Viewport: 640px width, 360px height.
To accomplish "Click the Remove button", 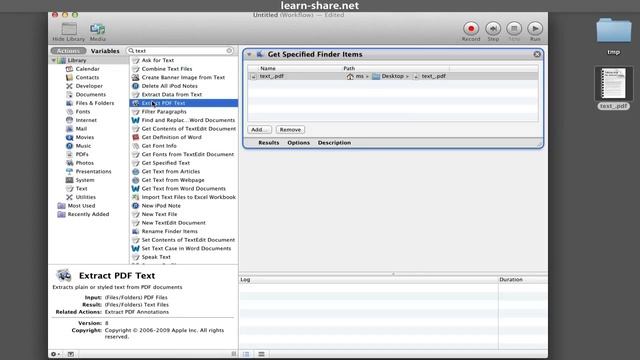I will point(290,130).
